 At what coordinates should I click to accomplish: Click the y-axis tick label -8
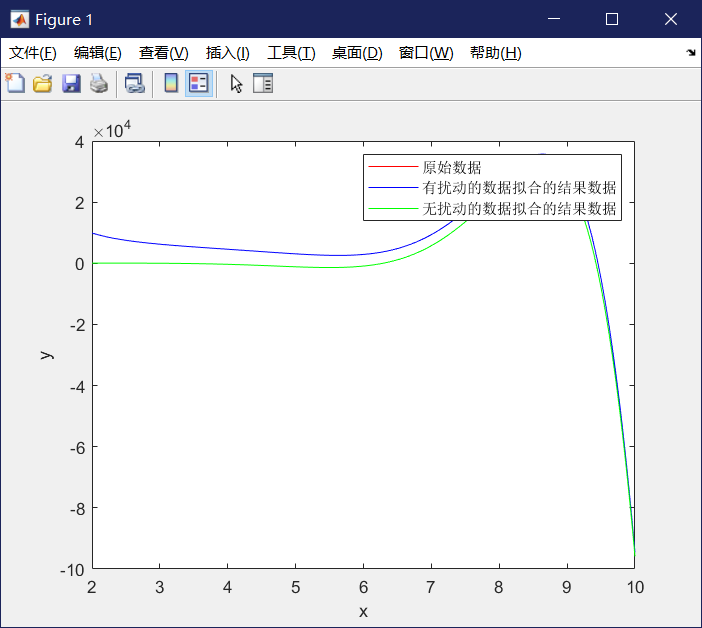coord(77,509)
